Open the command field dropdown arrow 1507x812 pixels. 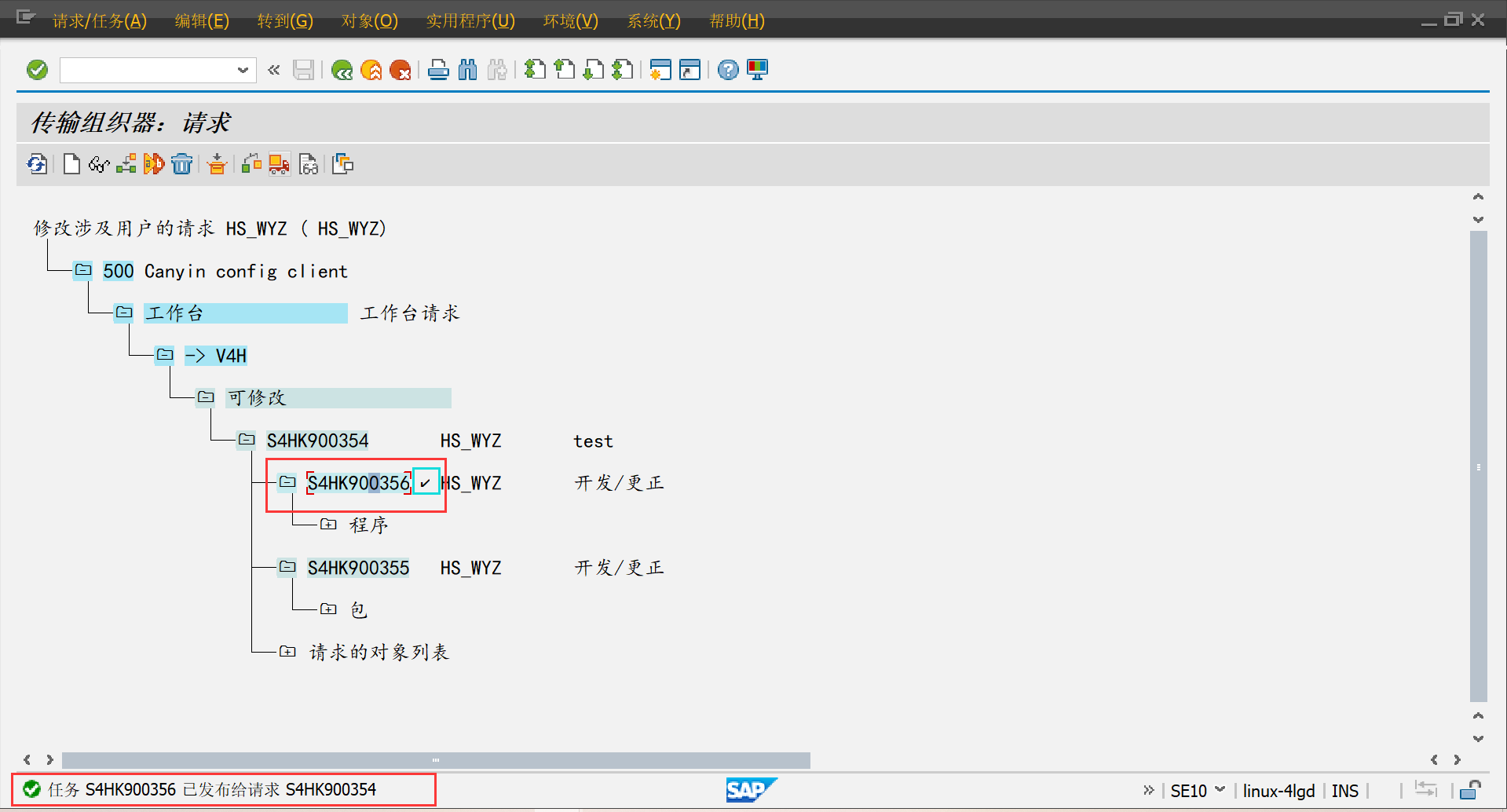pyautogui.click(x=243, y=70)
